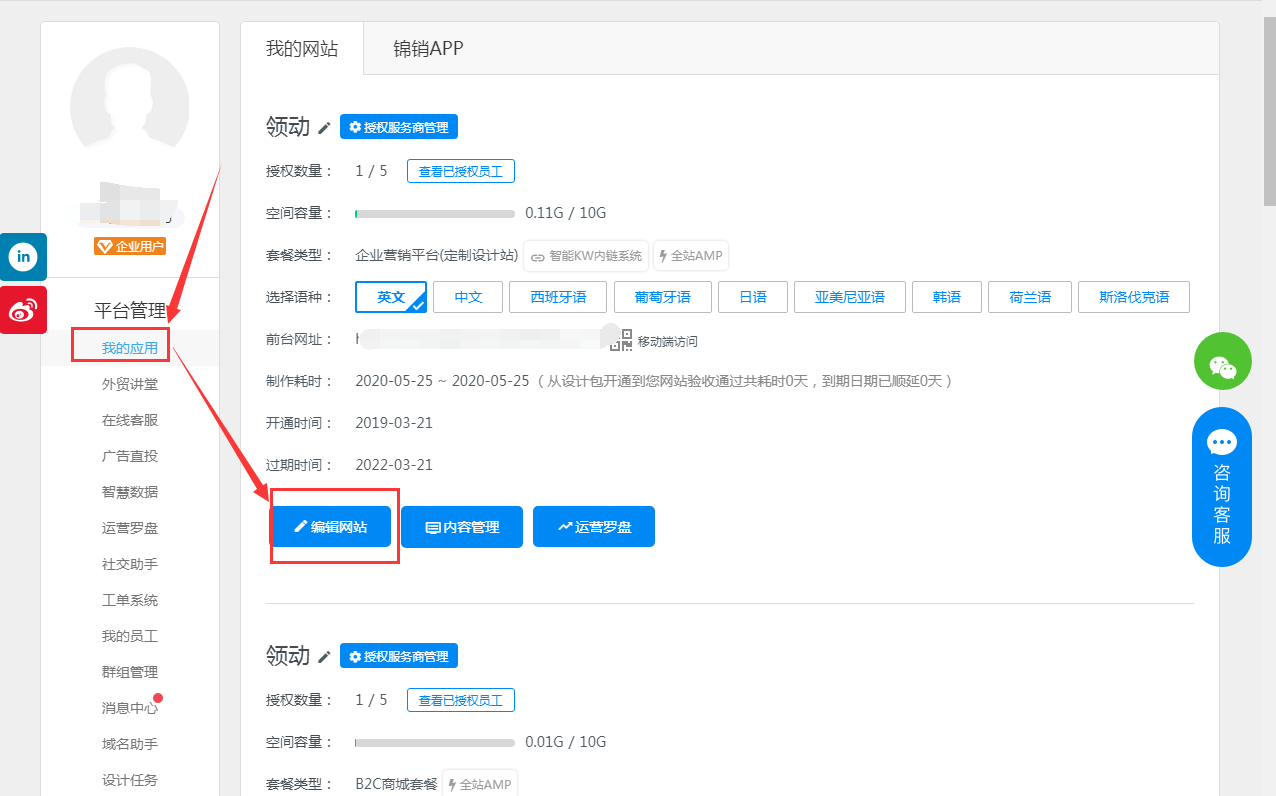The image size is (1276, 796).
Task: Open 消息中心 with the red notification dot
Action: (128, 707)
